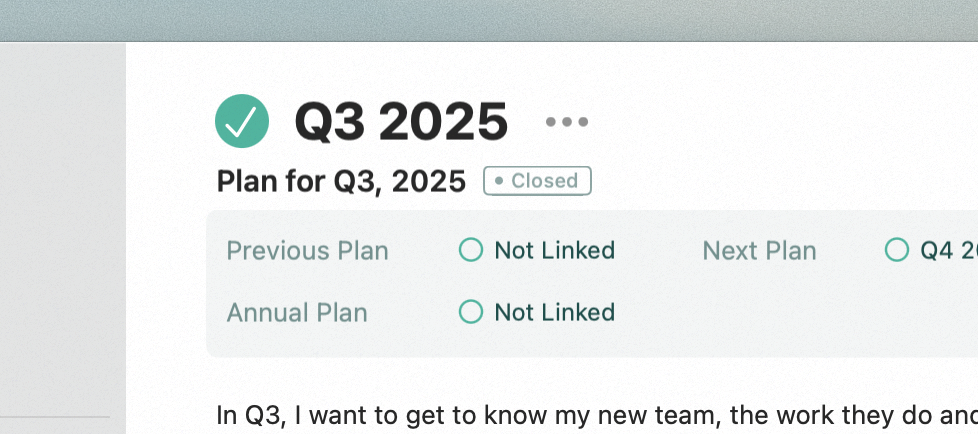The image size is (978, 434).
Task: Click the Q3 2025 page title
Action: click(x=401, y=122)
